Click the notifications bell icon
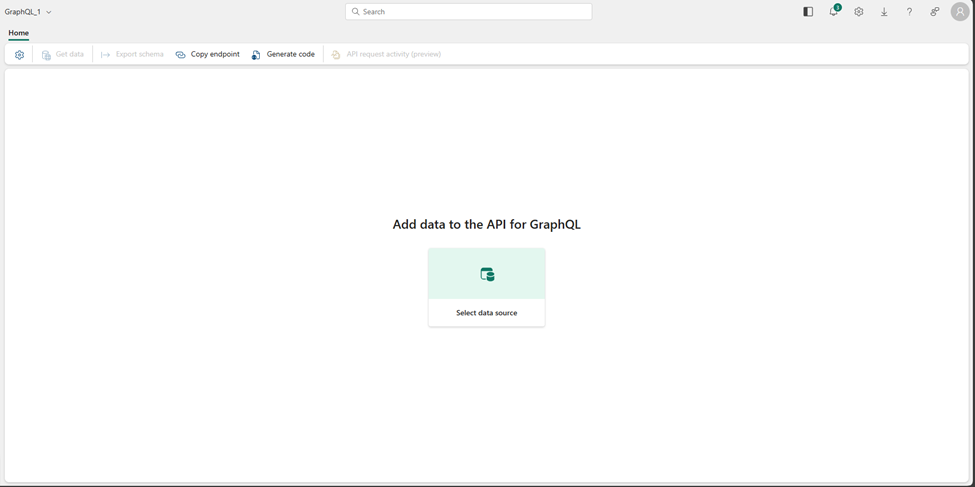The width and height of the screenshot is (975, 487). pos(834,12)
